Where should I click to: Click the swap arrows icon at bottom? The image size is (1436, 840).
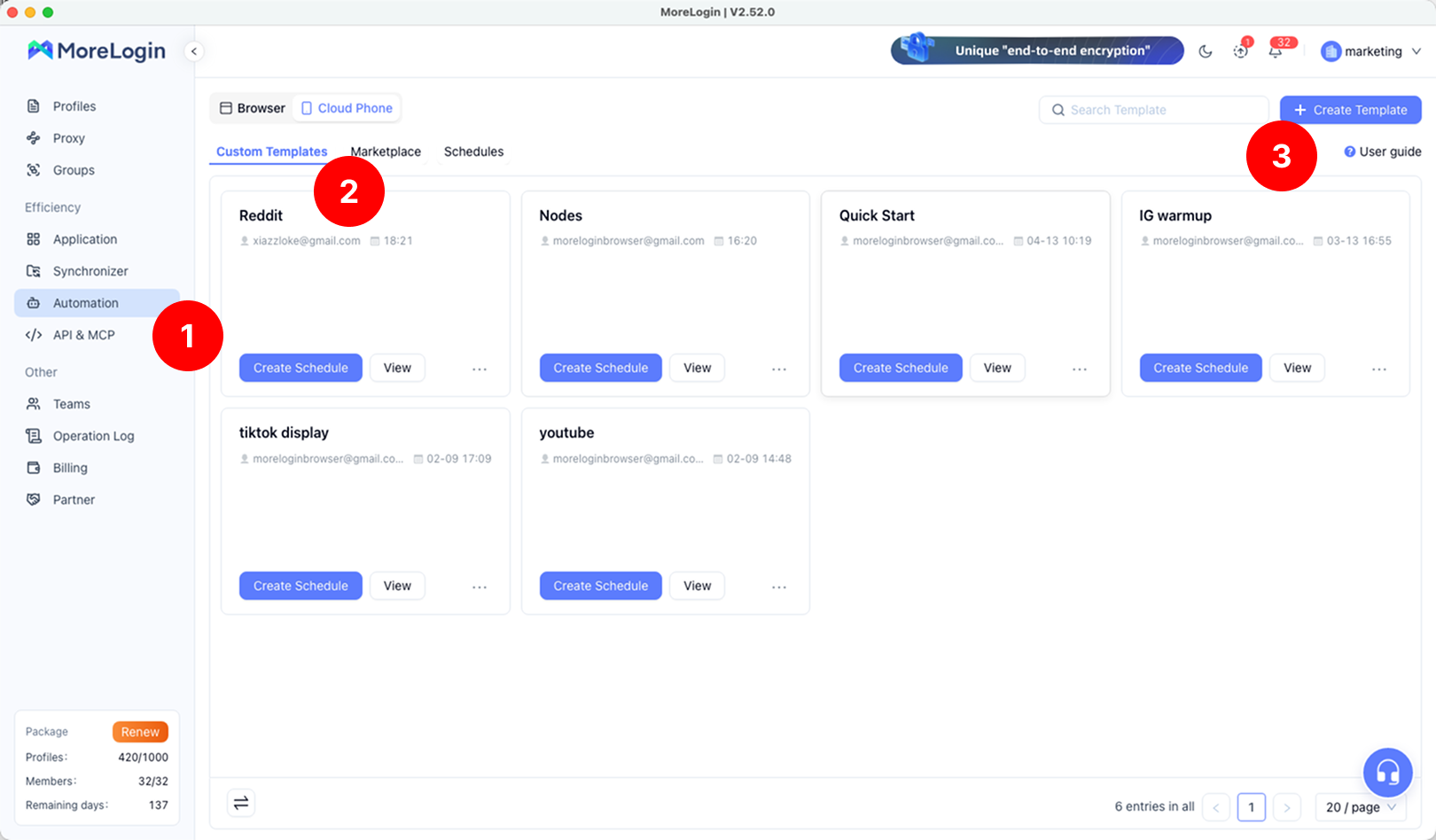pos(241,803)
